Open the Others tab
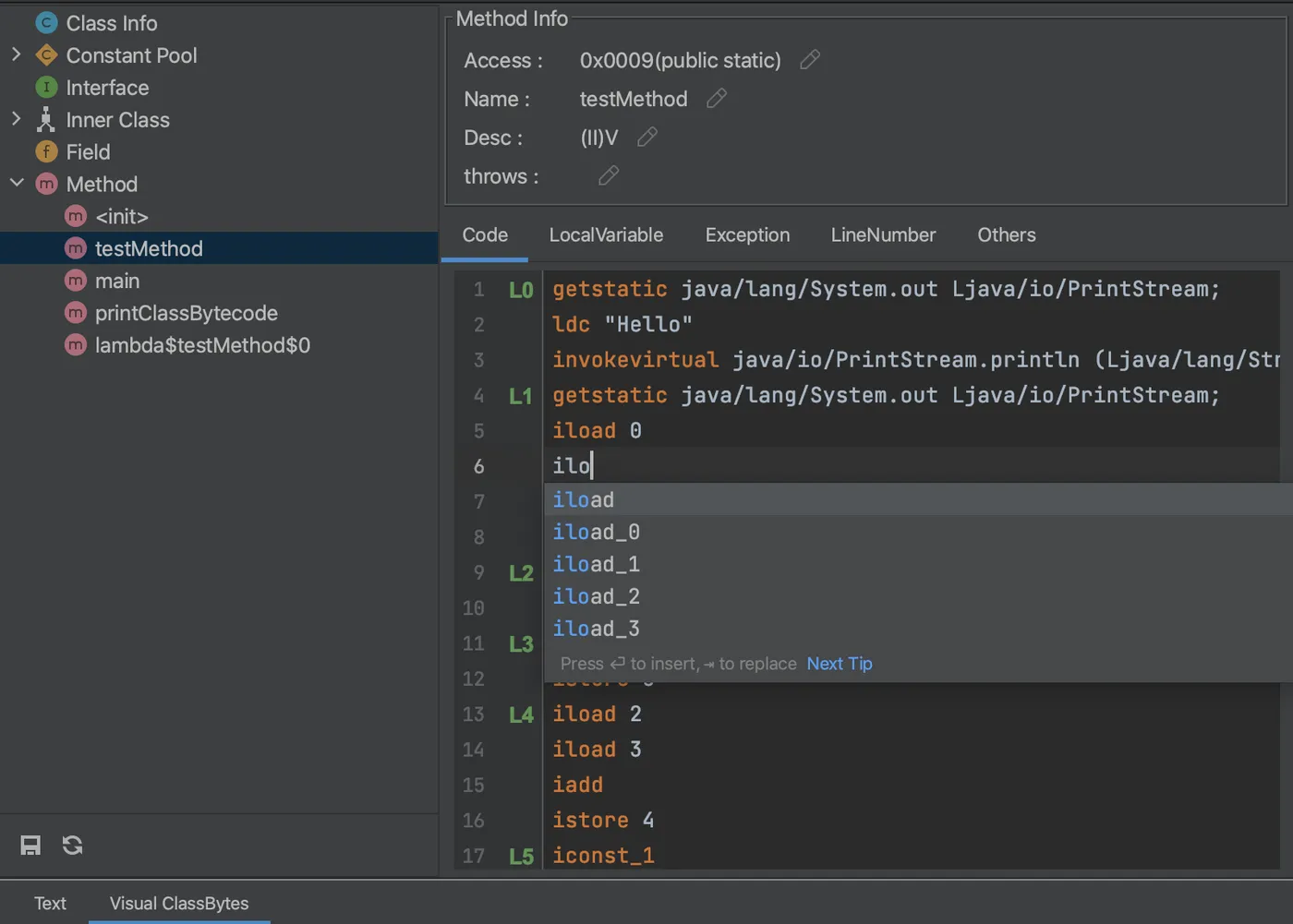Viewport: 1293px width, 924px height. point(1007,235)
